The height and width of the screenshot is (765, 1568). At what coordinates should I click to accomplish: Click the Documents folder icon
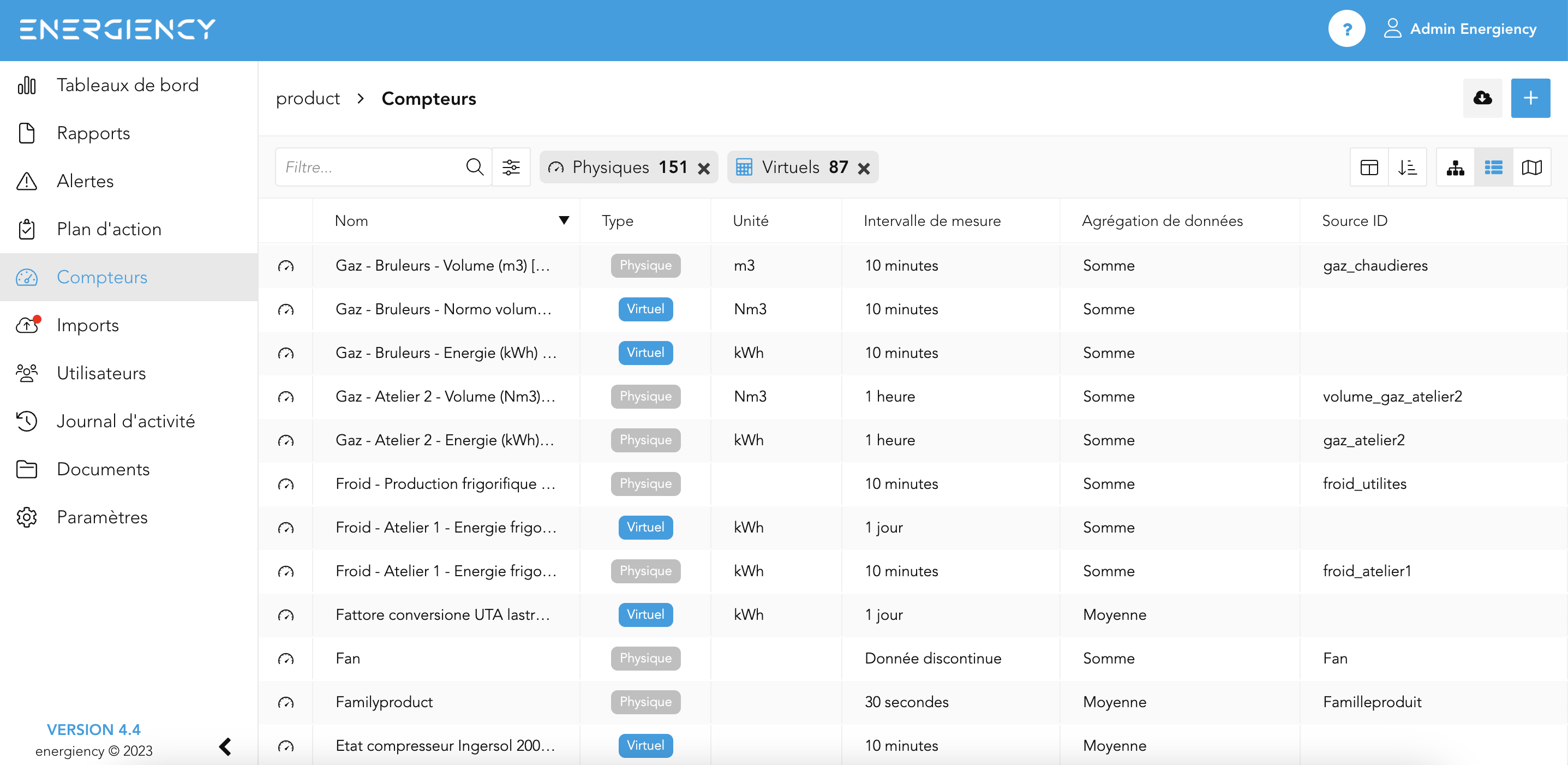(x=27, y=469)
